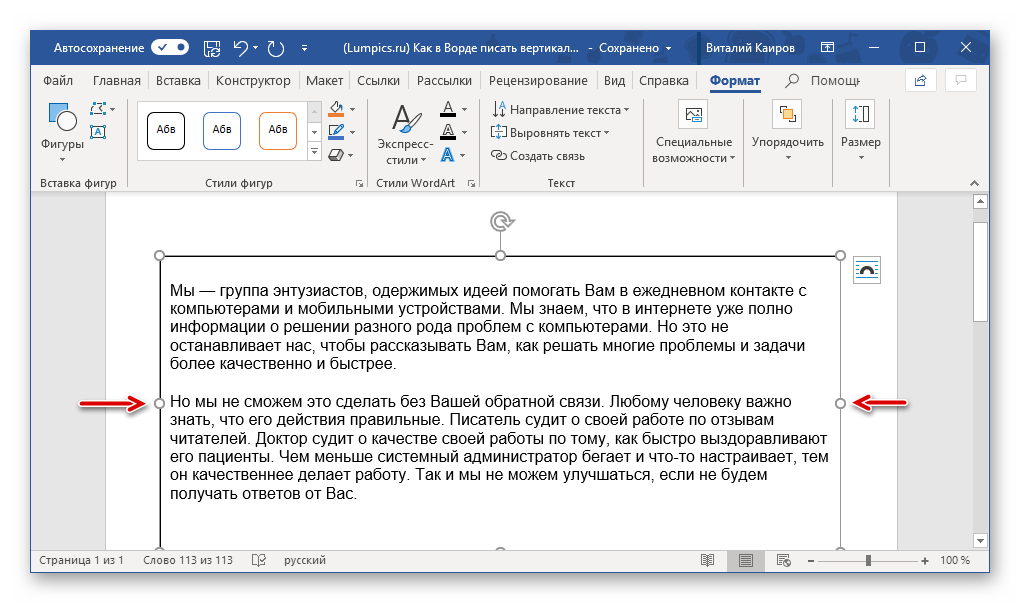Click the spelling check icon in status bar
Image resolution: width=1020 pixels, height=603 pixels.
(x=259, y=560)
